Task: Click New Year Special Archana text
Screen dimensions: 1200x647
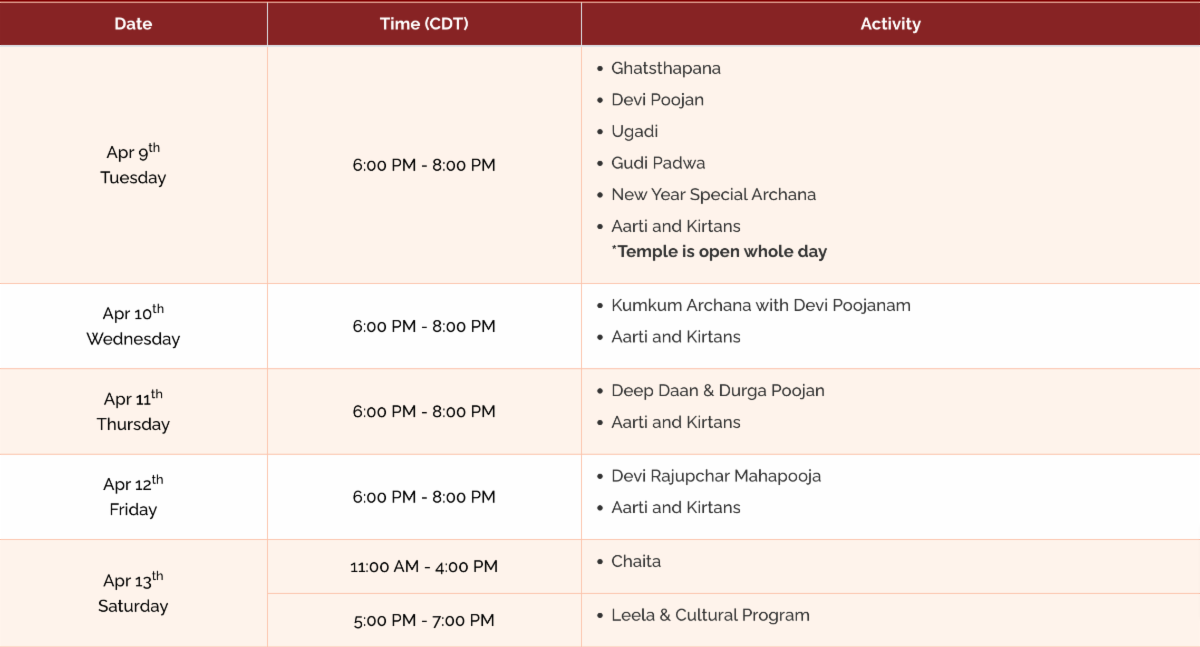Action: [713, 194]
